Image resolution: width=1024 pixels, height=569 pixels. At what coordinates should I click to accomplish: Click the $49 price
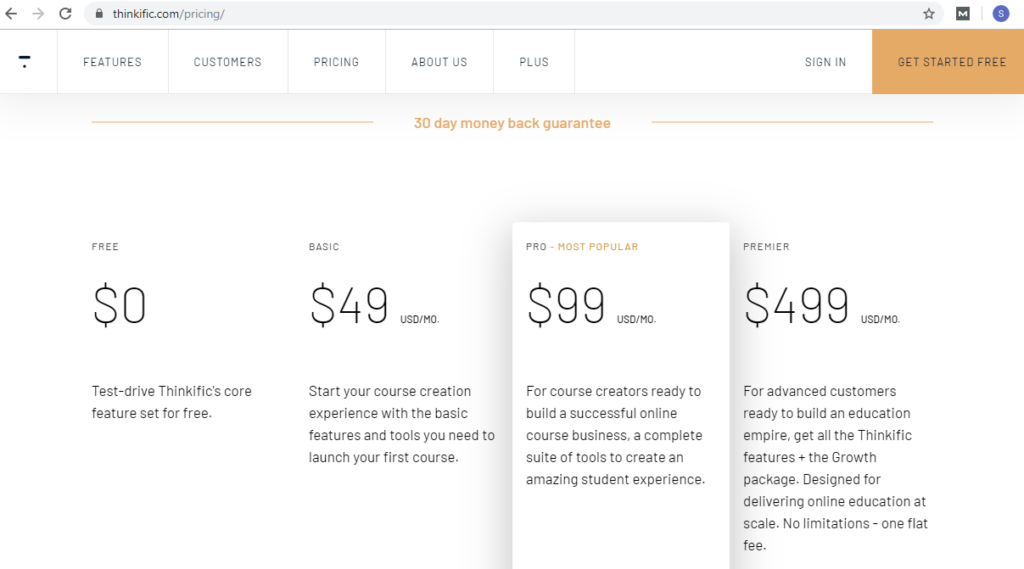coord(349,304)
